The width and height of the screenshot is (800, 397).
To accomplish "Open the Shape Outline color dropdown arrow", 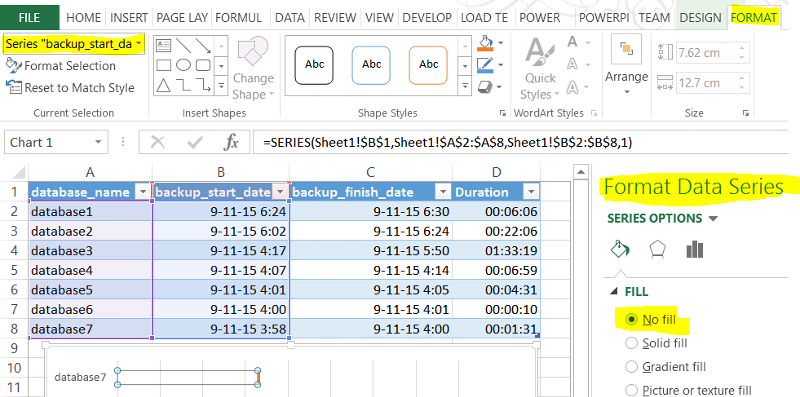I will pos(500,65).
